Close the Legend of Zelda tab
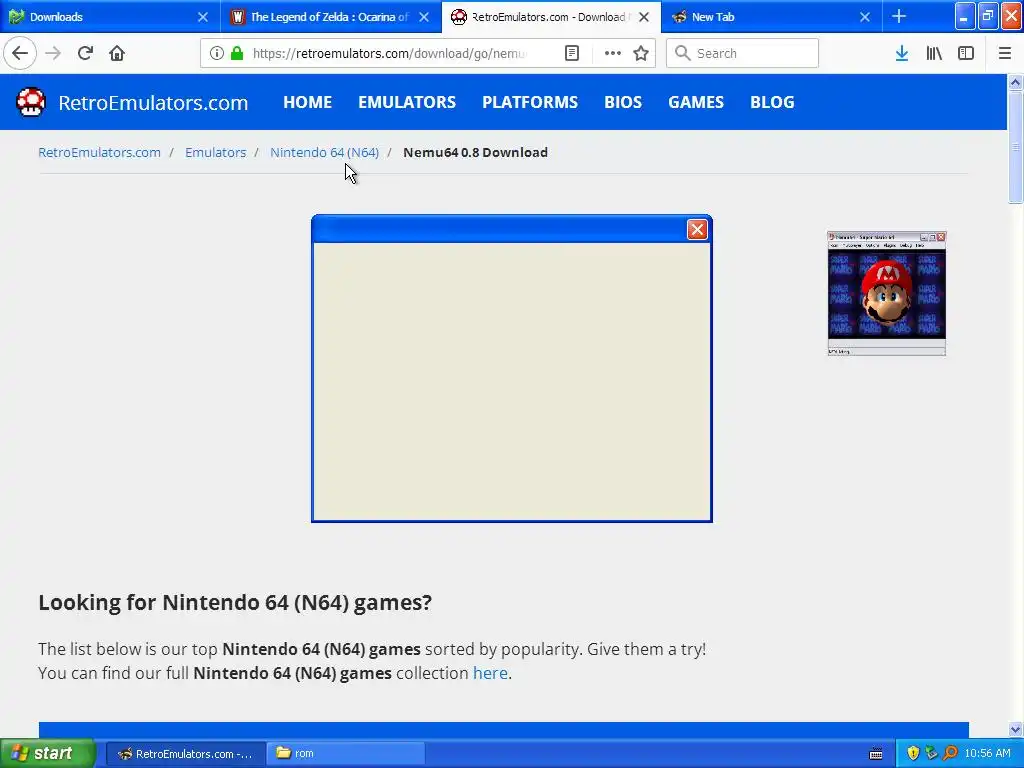This screenshot has height=768, width=1024. 424,17
